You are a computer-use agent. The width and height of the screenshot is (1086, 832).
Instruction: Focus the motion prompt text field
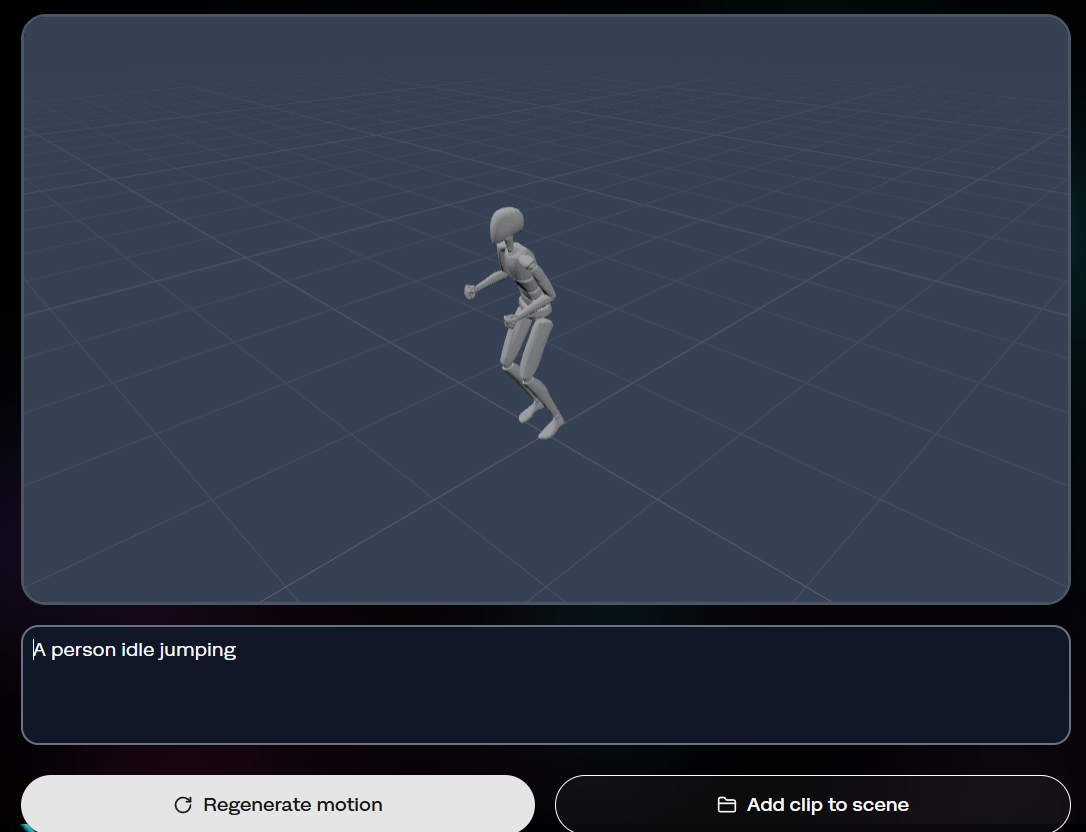click(x=546, y=684)
